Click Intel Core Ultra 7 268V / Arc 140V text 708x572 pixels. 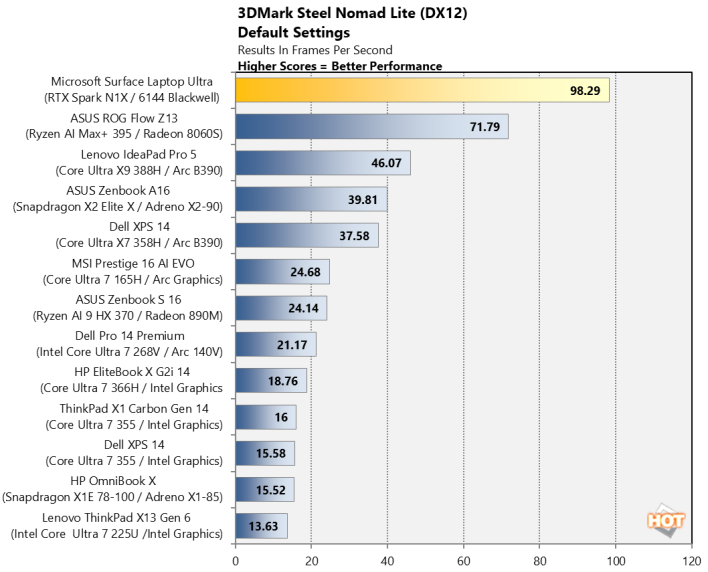(x=130, y=352)
